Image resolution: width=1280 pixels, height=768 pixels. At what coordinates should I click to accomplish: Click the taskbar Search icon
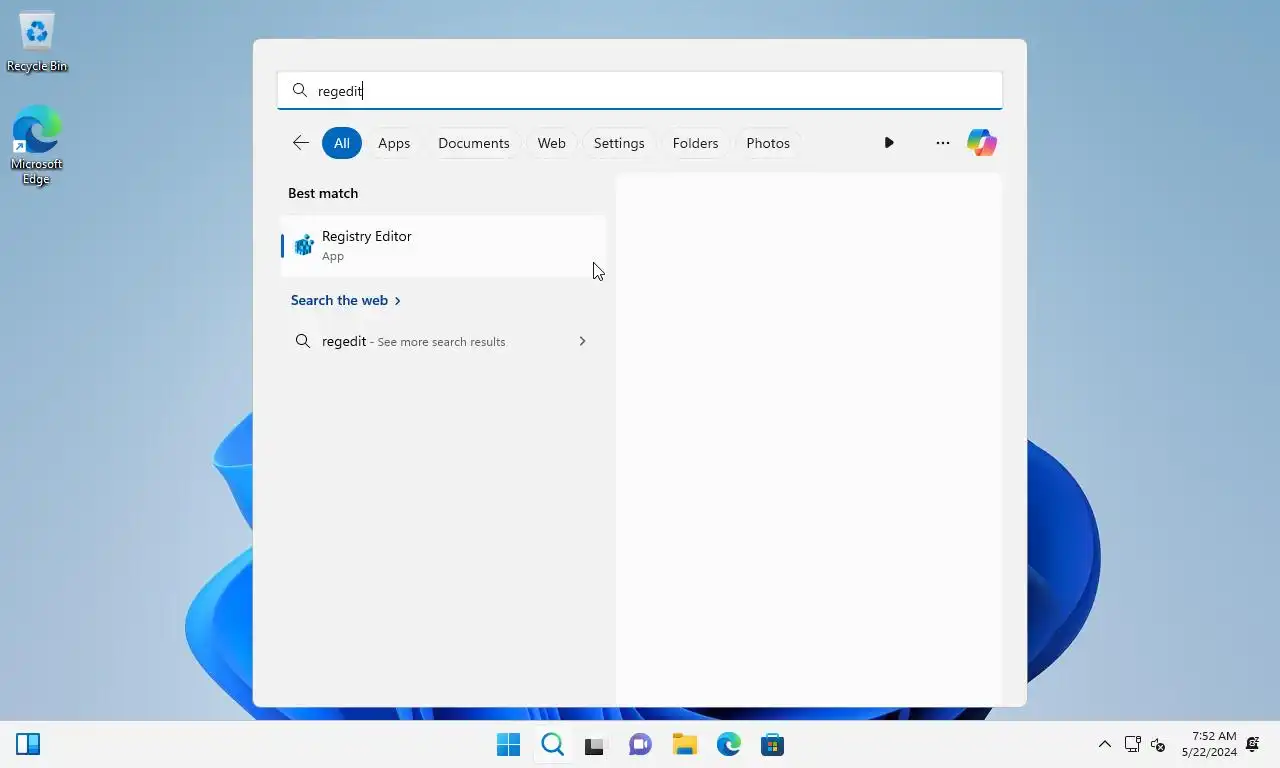tap(552, 745)
